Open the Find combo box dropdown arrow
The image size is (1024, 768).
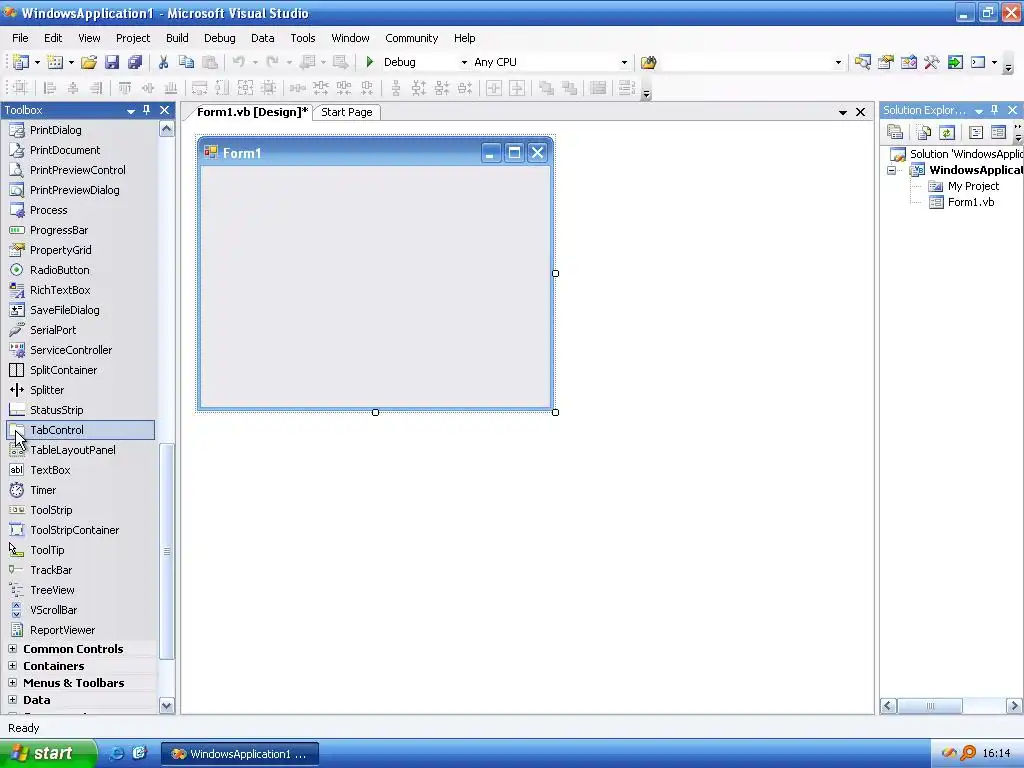click(x=839, y=63)
